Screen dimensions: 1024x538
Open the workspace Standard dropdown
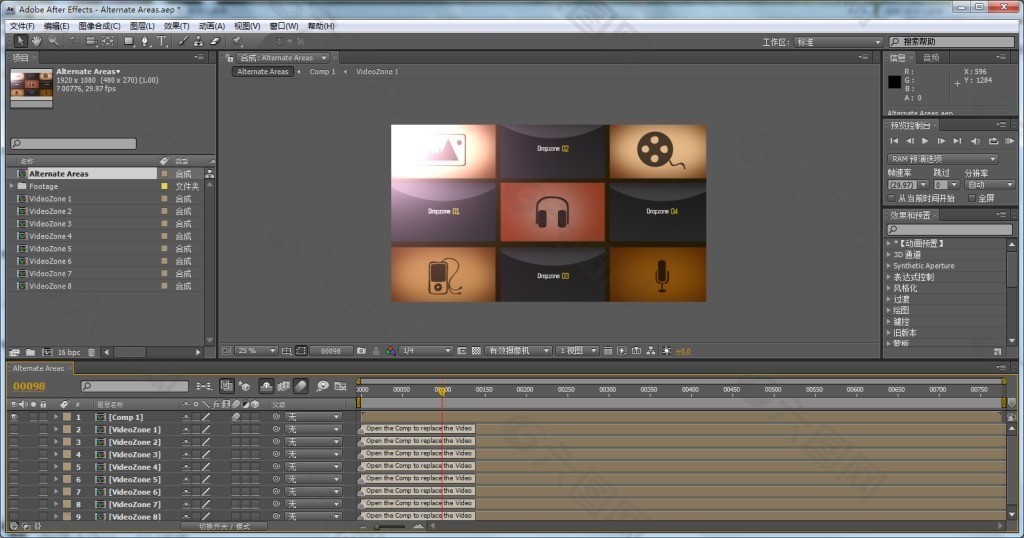[x=838, y=42]
